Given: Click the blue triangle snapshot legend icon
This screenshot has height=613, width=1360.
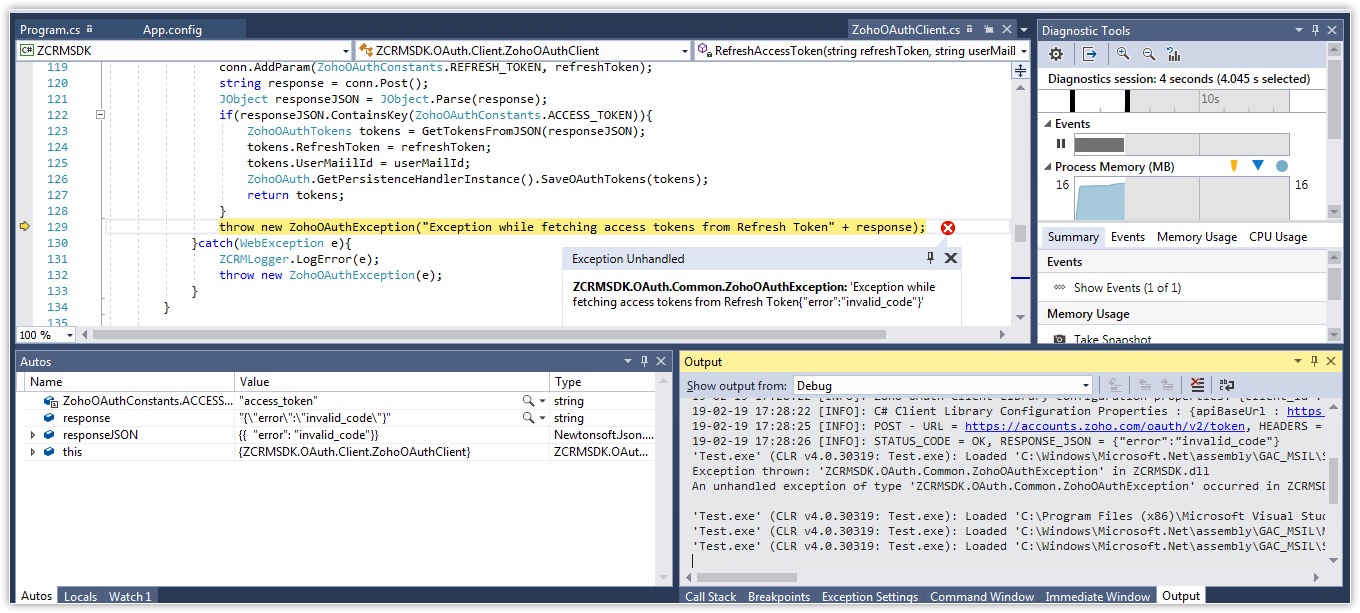Looking at the screenshot, I should [x=1258, y=166].
